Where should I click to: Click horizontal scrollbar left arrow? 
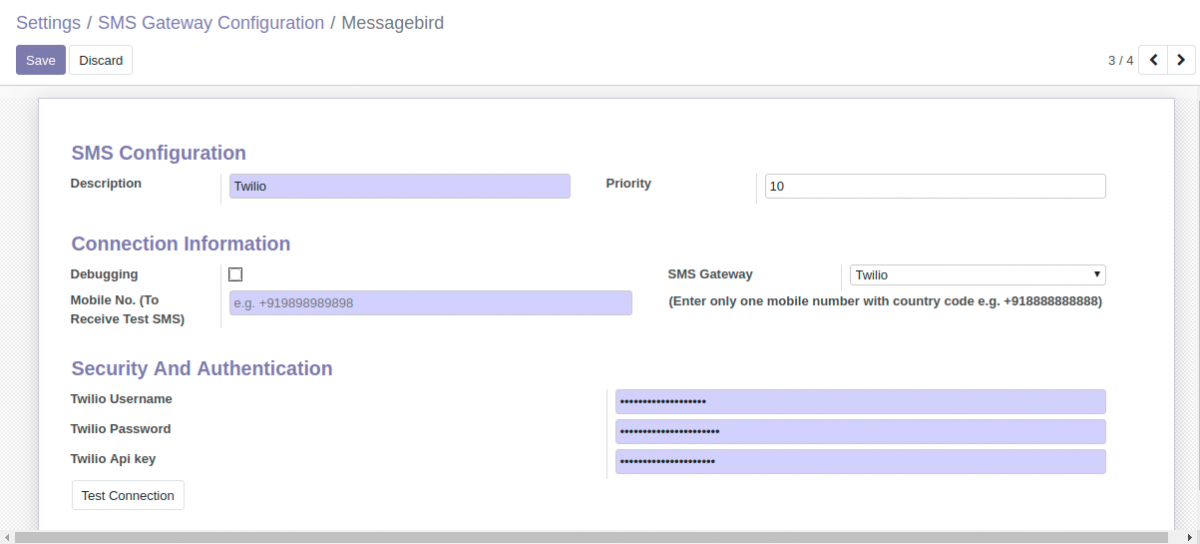[x=6, y=537]
